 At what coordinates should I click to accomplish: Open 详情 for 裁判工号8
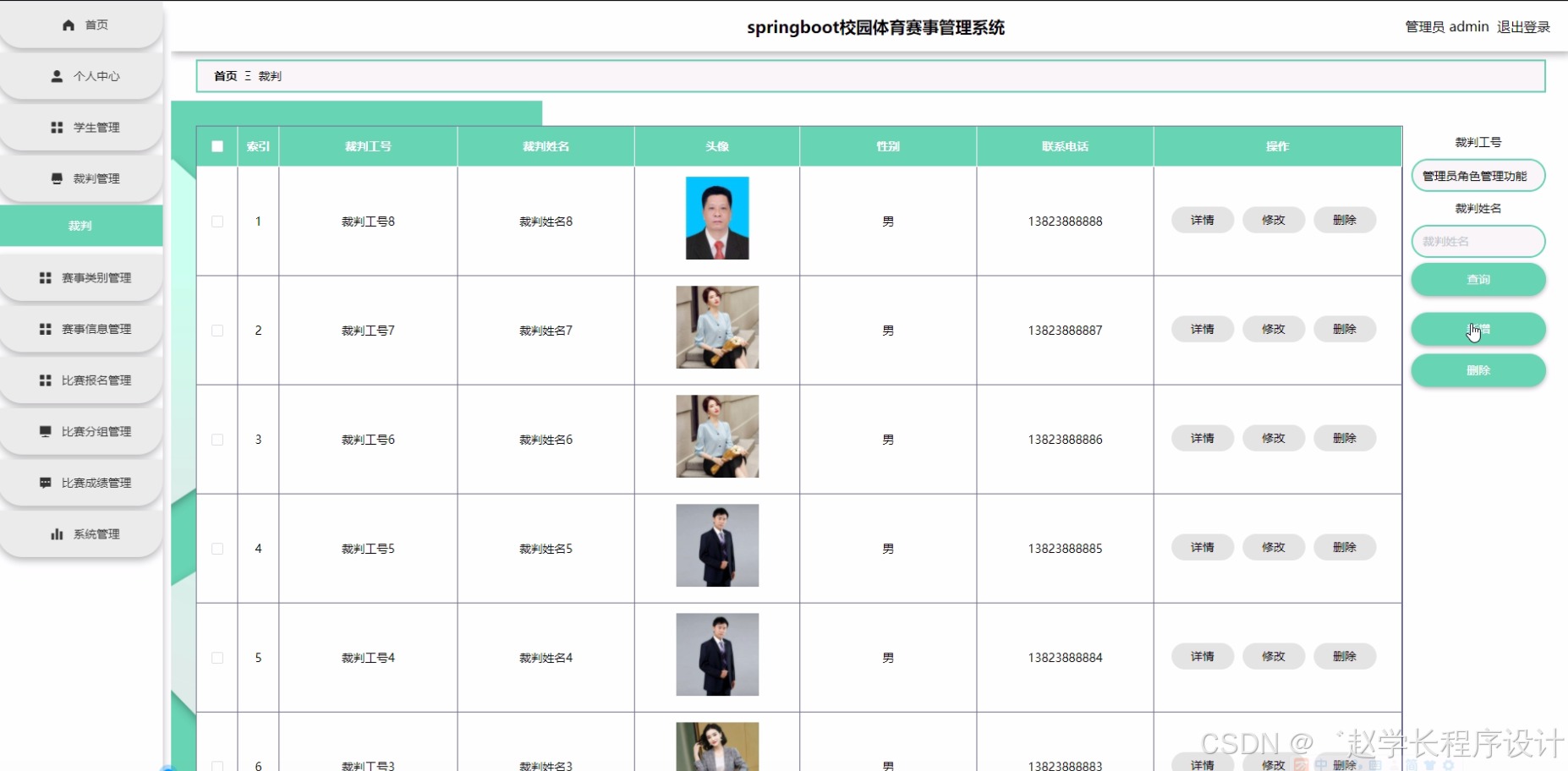[x=1203, y=221]
